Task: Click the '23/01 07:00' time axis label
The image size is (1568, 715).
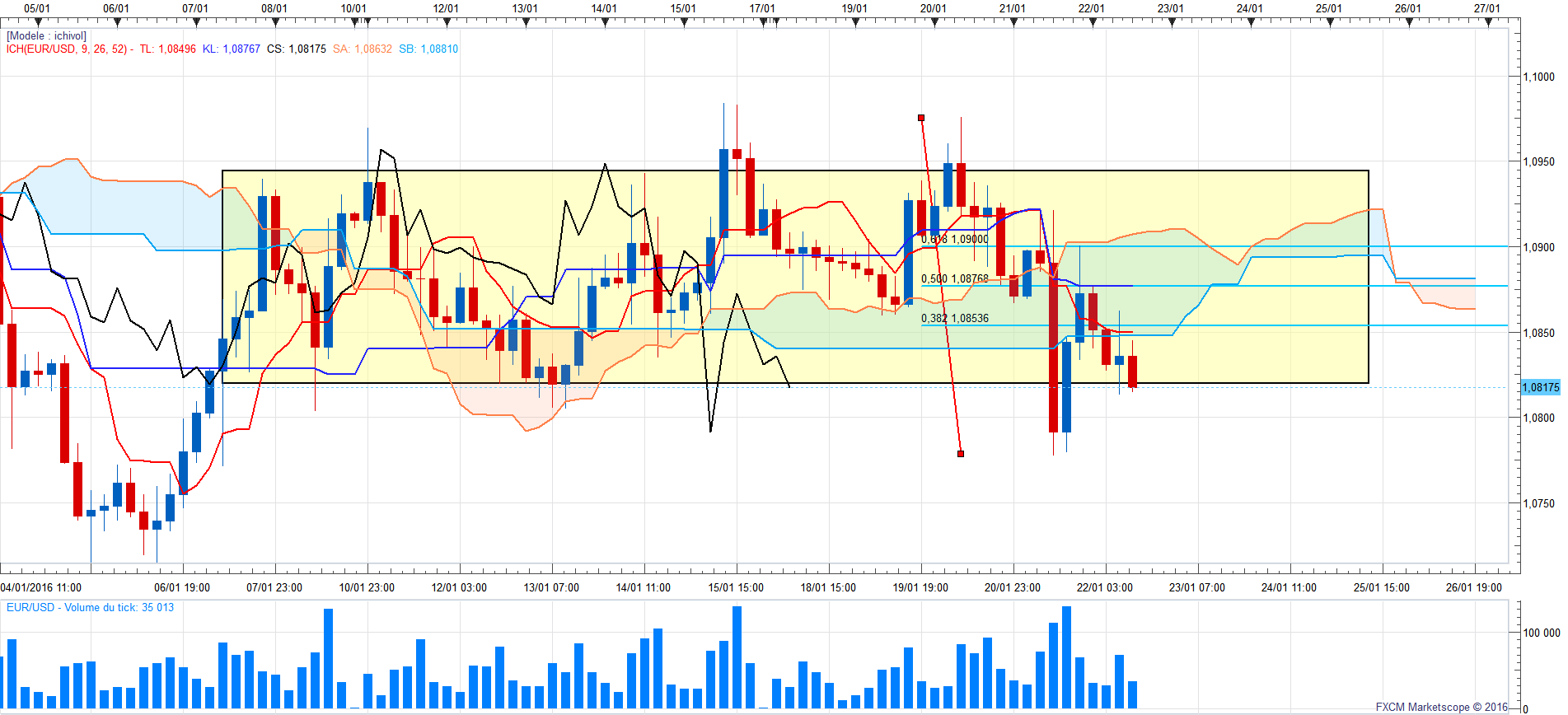Action: (1197, 588)
